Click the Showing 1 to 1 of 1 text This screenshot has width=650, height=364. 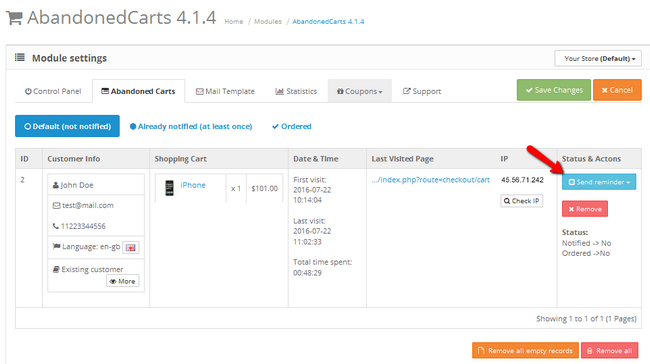click(x=586, y=319)
